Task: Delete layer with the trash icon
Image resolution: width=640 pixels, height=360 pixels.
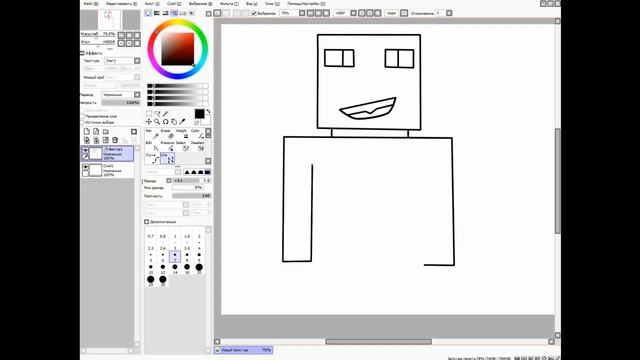Action: [115, 140]
